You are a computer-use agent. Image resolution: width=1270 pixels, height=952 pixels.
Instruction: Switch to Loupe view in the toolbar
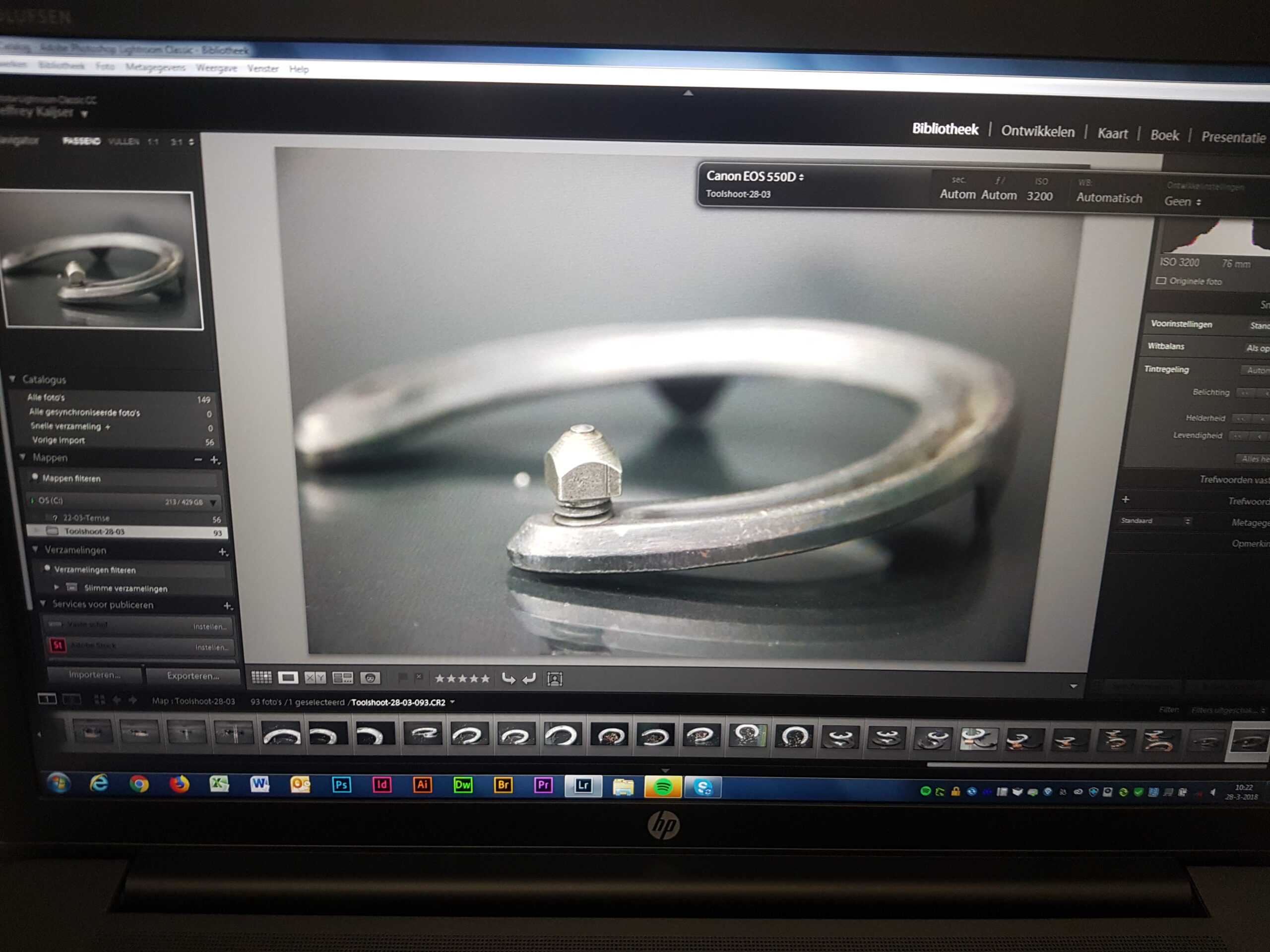[288, 678]
